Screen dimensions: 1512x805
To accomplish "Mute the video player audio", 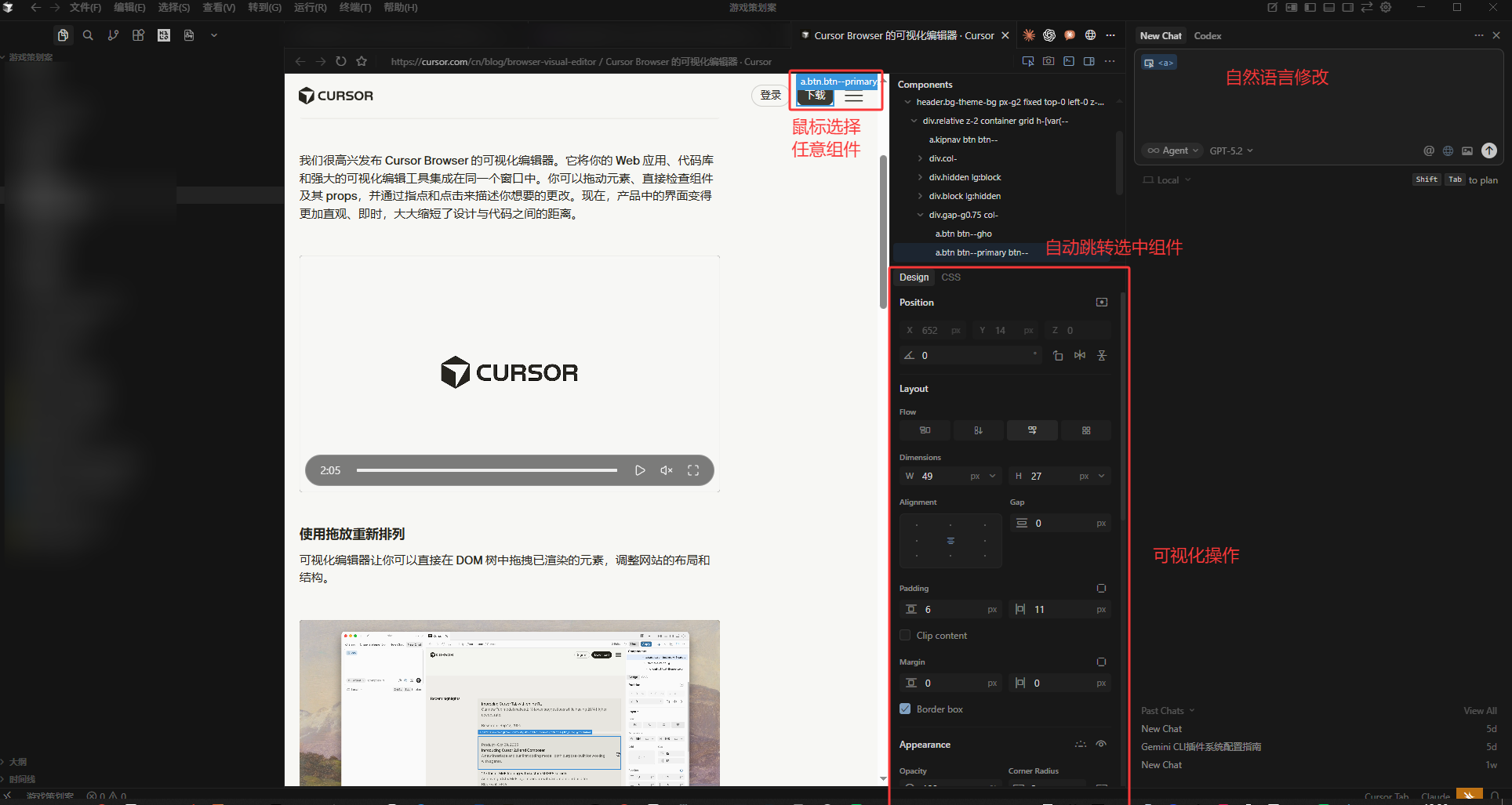I will 667,470.
